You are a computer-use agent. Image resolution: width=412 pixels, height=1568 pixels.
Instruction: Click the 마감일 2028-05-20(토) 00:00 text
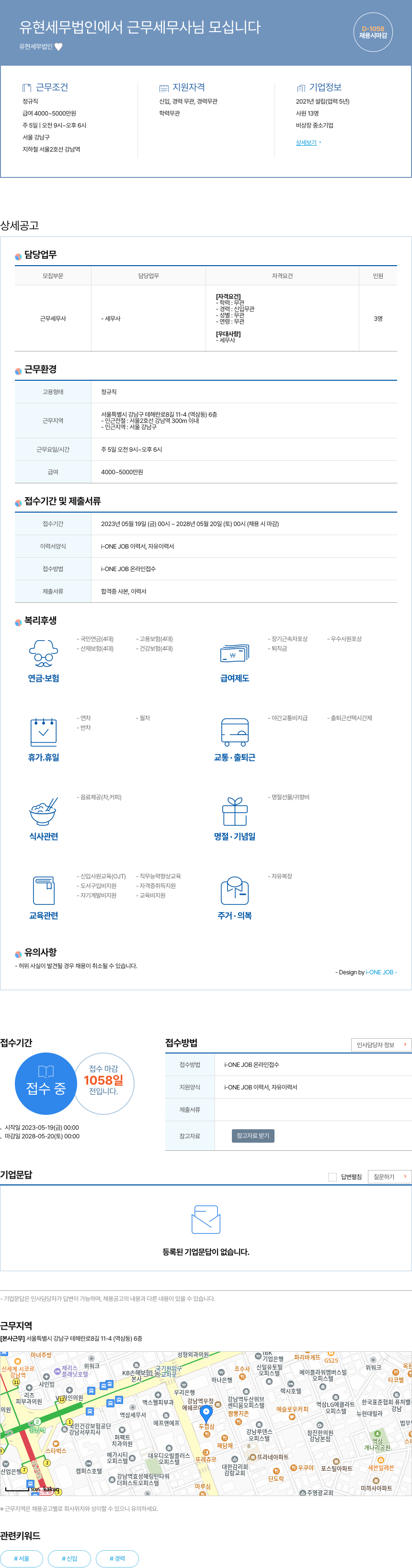tap(41, 1136)
